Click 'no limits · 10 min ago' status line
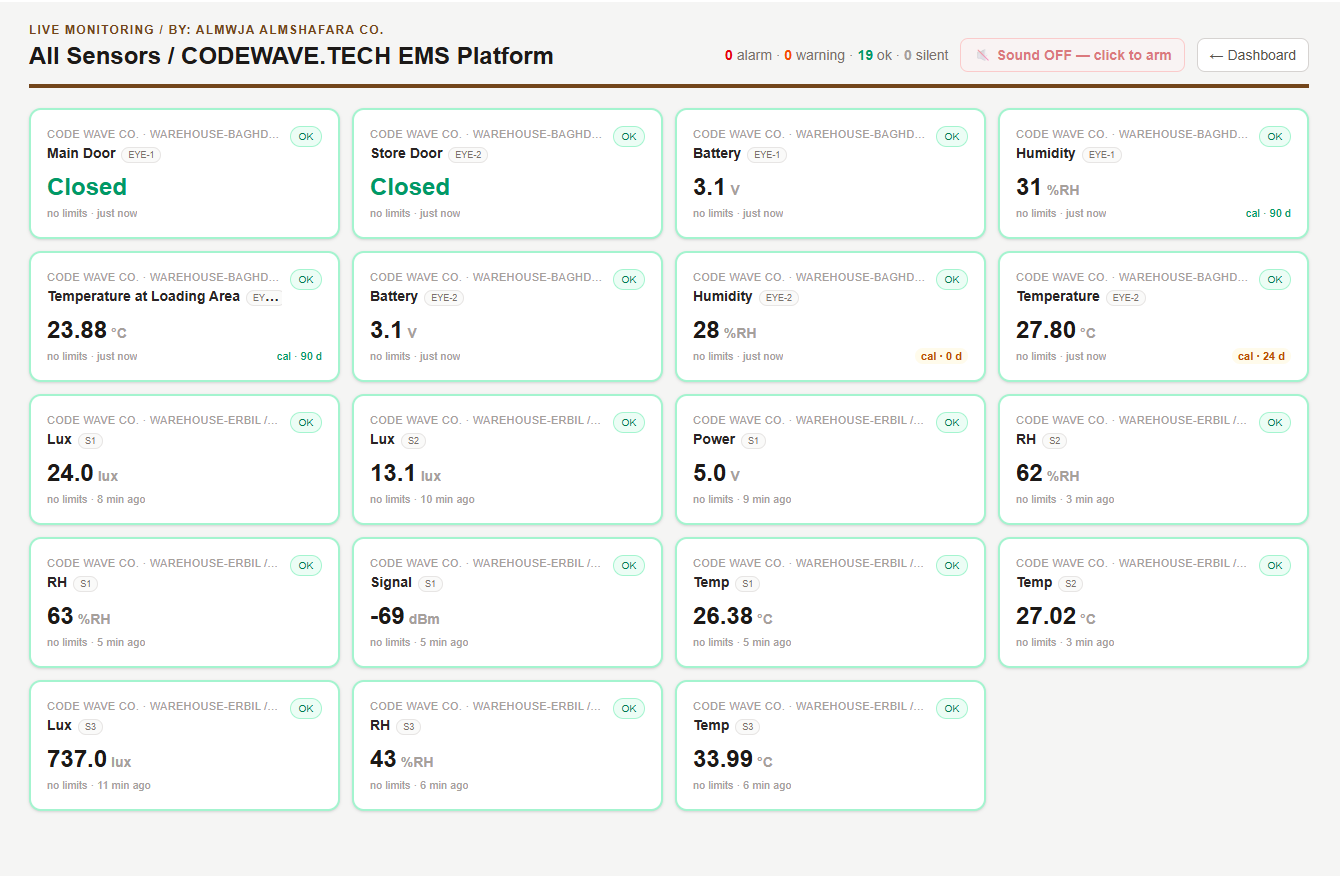1340x876 pixels. [x=422, y=500]
